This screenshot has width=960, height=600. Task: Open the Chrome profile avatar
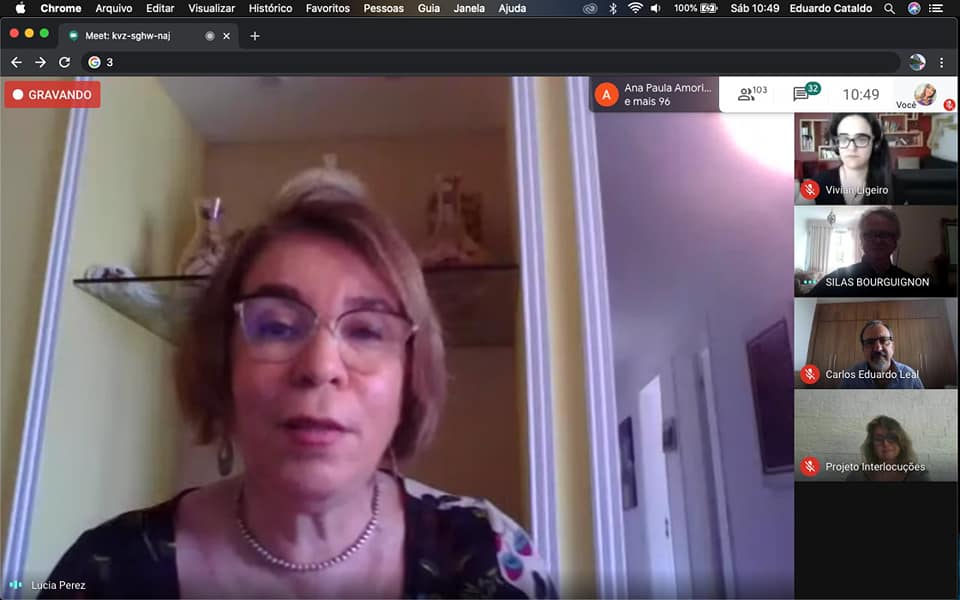(x=917, y=62)
